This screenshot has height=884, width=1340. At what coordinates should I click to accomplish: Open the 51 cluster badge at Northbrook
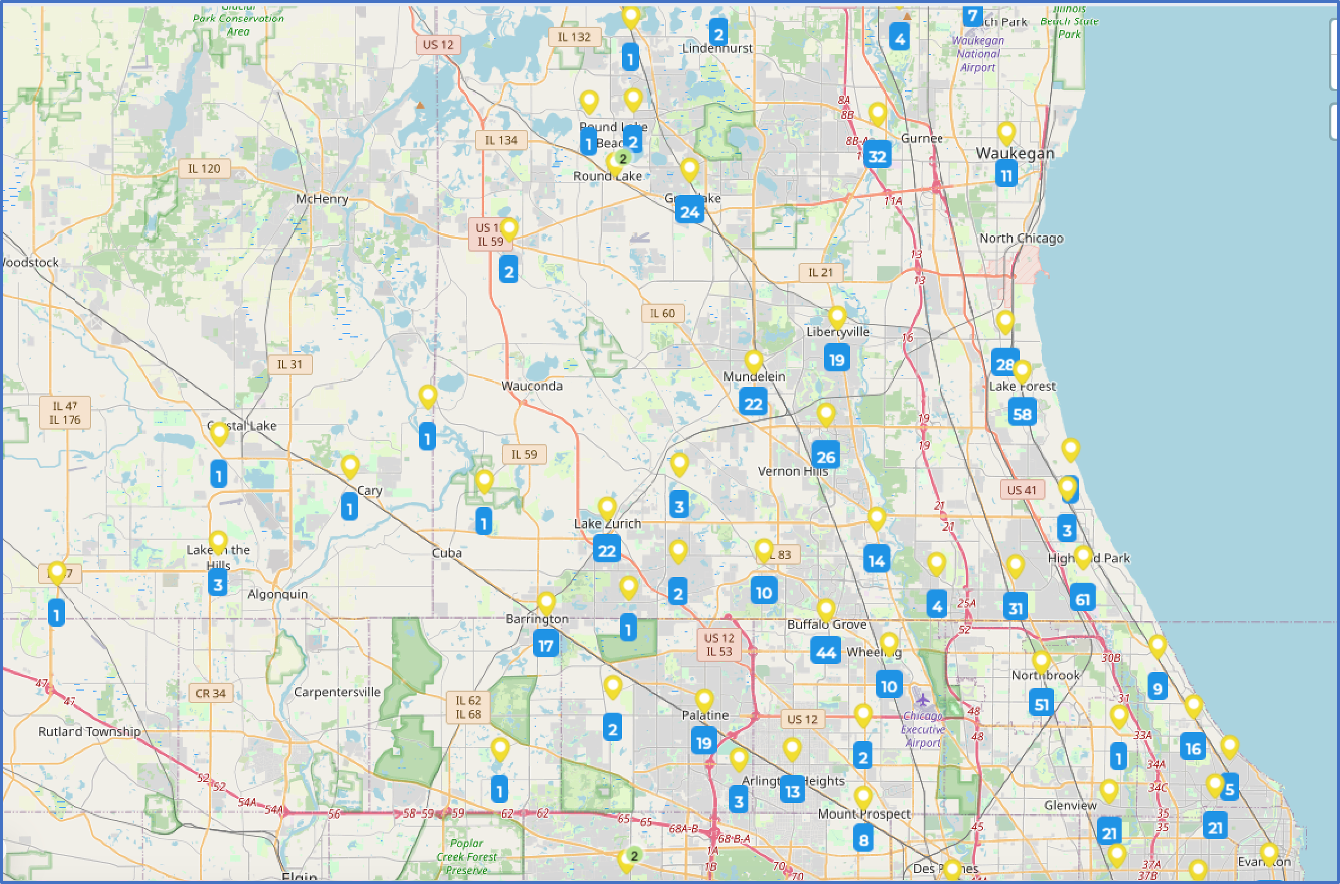(1041, 703)
